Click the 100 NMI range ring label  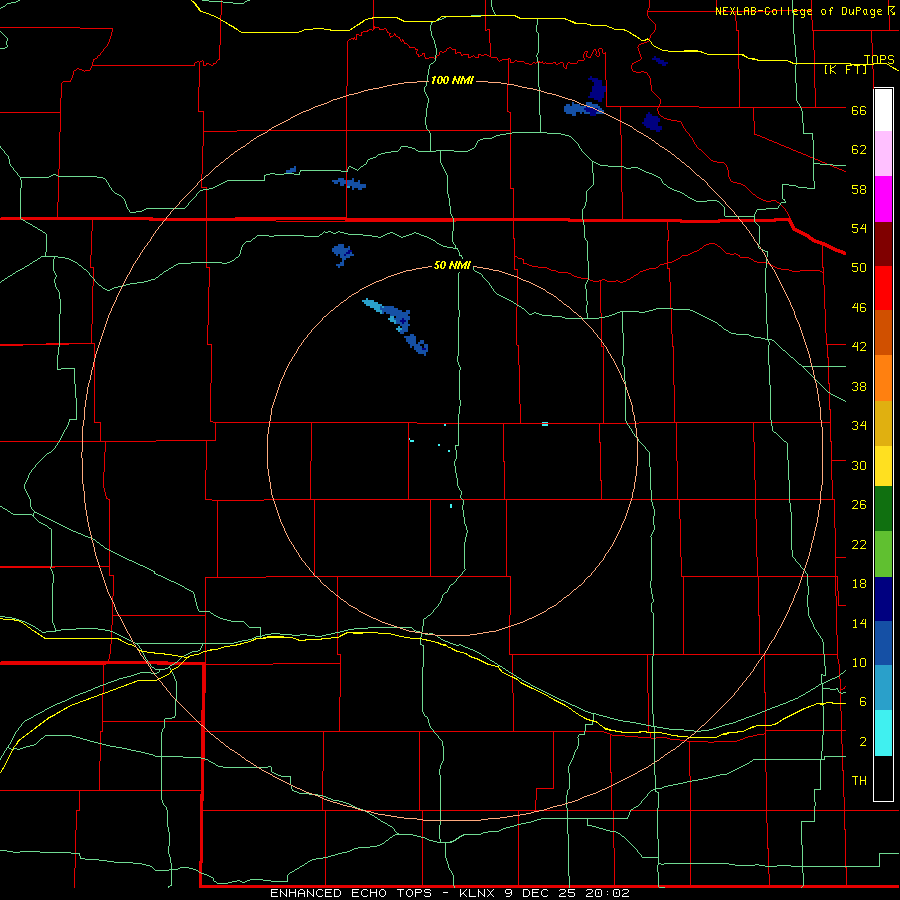point(452,80)
